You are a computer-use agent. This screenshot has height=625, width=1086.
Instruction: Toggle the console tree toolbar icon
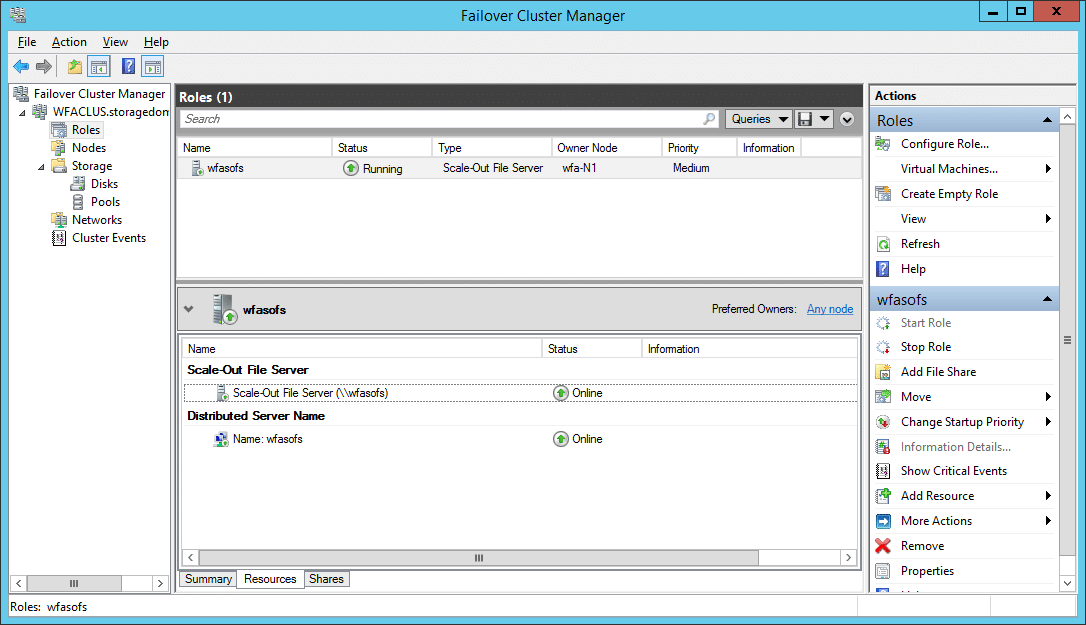coord(99,67)
